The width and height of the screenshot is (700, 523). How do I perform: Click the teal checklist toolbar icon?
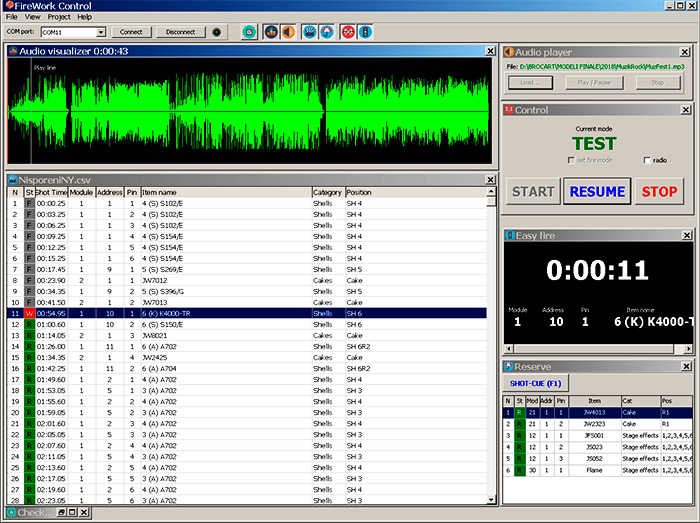250,32
